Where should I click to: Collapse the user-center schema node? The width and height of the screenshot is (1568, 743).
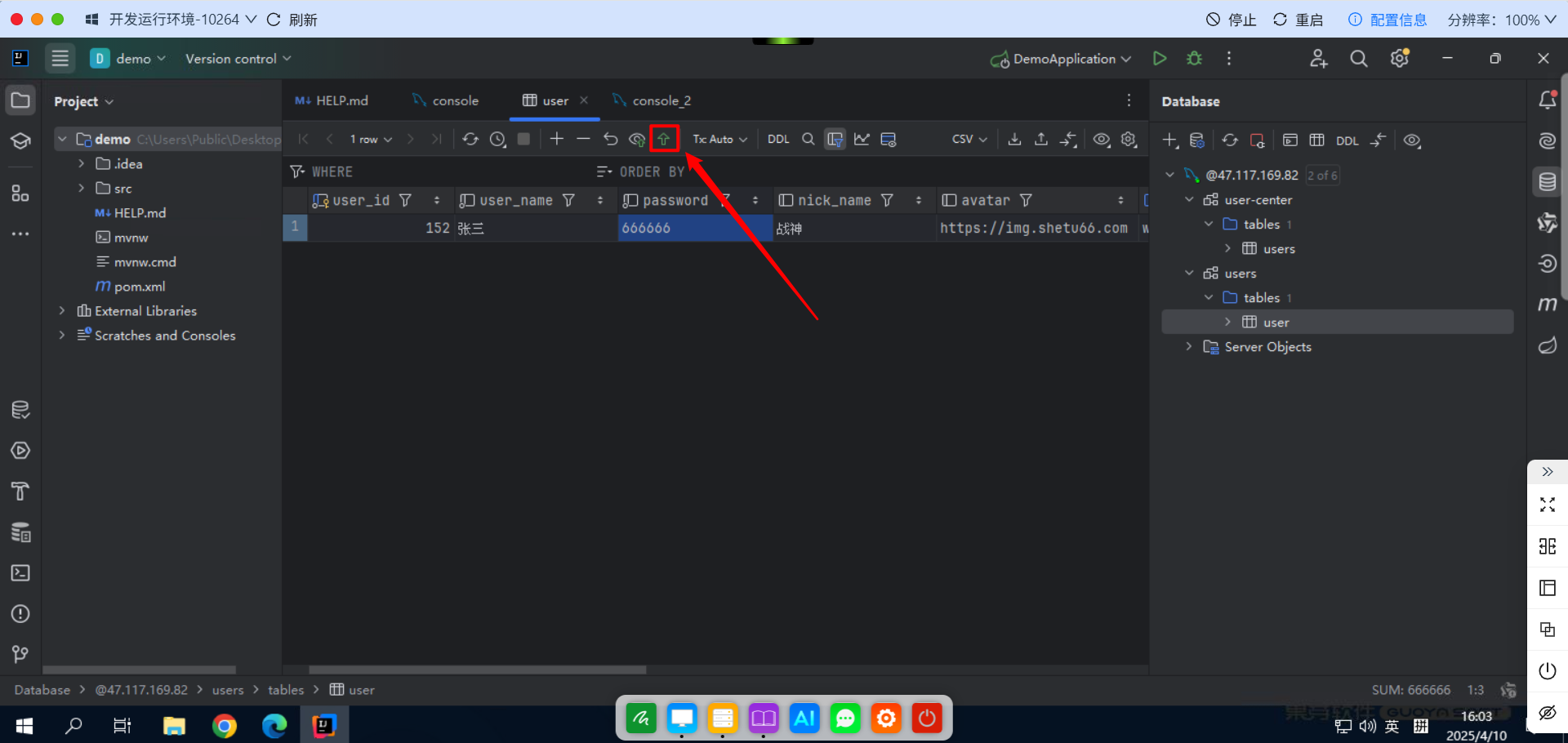tap(1189, 199)
